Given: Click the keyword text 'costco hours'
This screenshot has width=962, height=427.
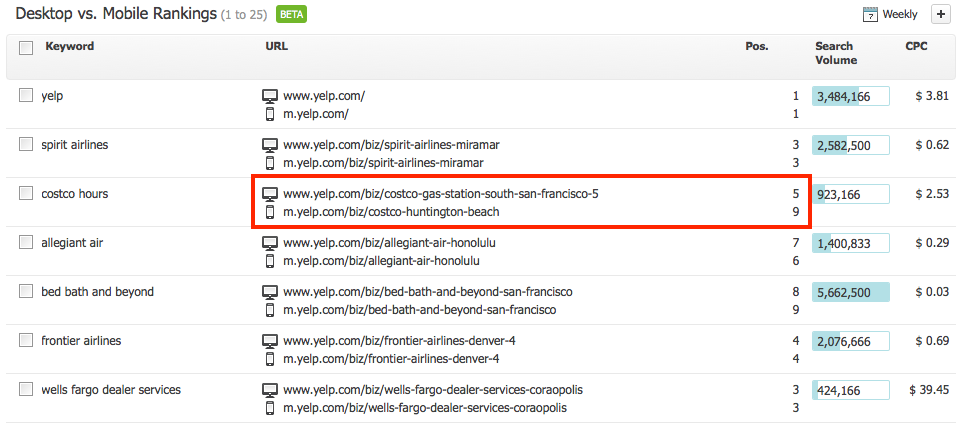Looking at the screenshot, I should tap(74, 194).
